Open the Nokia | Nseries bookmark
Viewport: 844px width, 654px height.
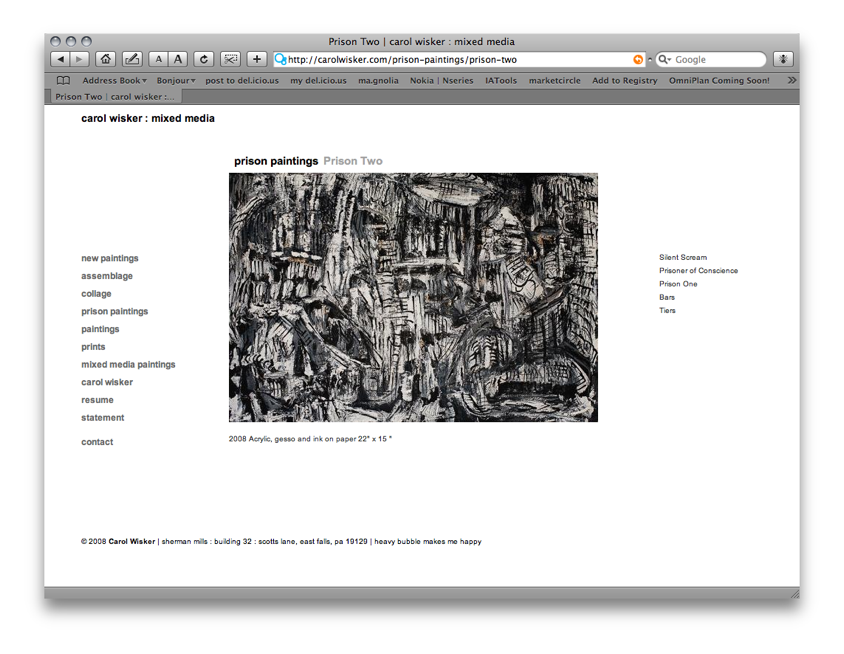pos(441,81)
